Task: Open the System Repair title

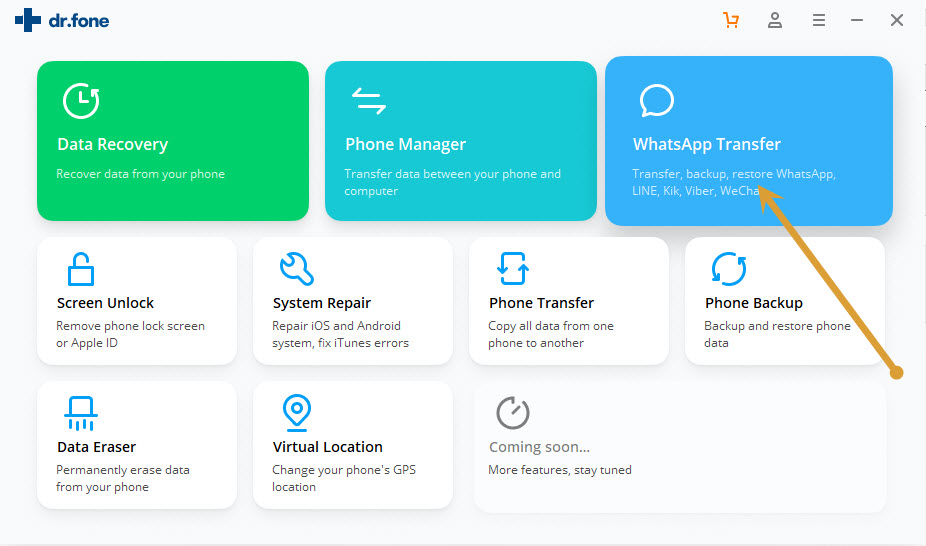Action: [322, 303]
